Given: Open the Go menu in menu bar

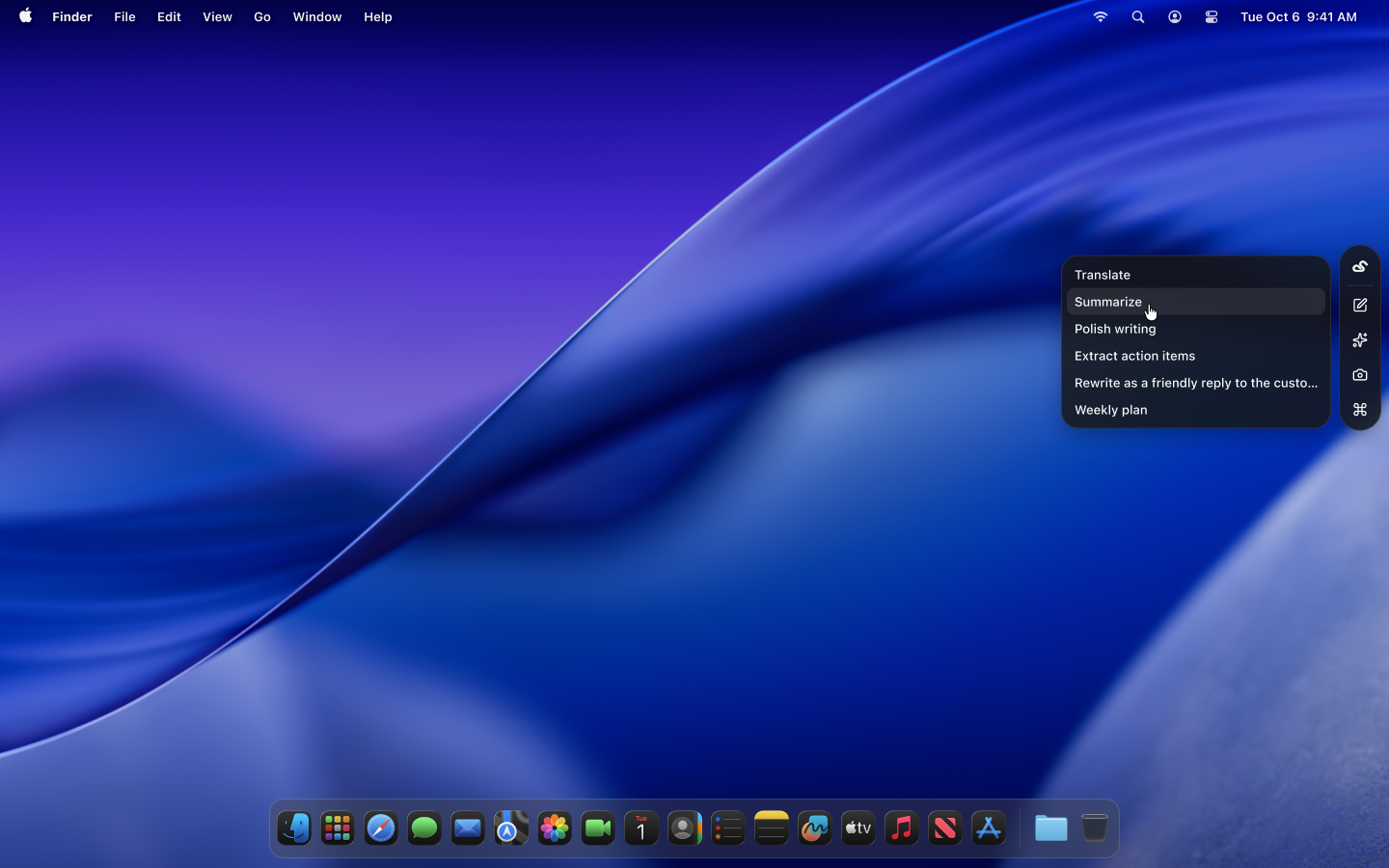Looking at the screenshot, I should pyautogui.click(x=262, y=16).
